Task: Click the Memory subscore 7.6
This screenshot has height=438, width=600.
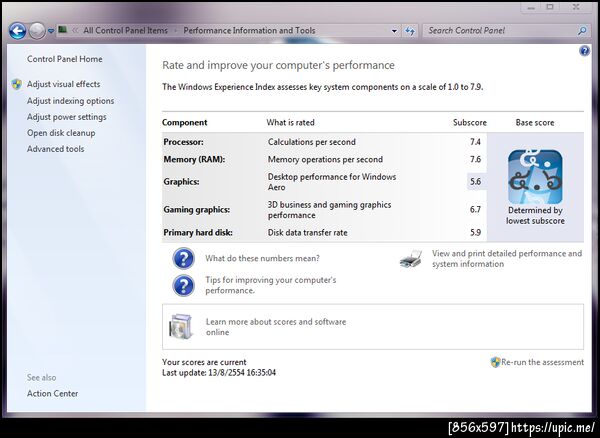Action: pos(475,160)
